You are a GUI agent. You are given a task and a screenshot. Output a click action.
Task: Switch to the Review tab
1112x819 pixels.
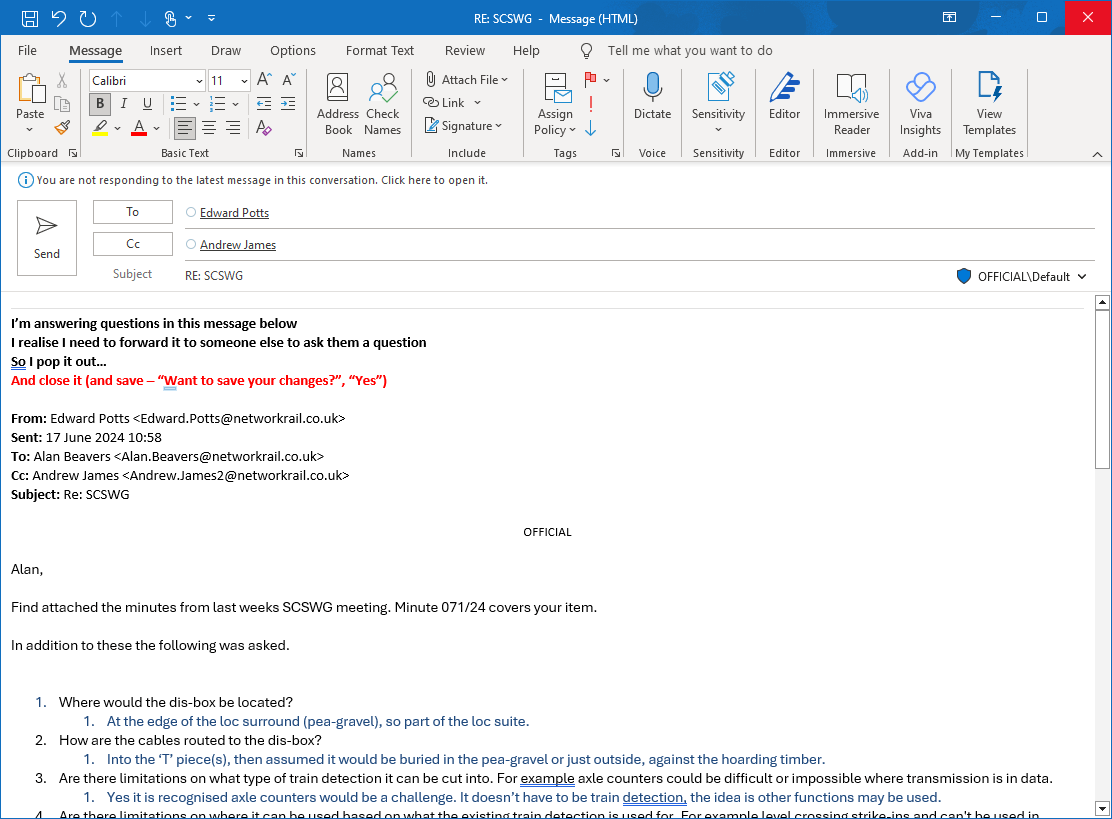[465, 50]
